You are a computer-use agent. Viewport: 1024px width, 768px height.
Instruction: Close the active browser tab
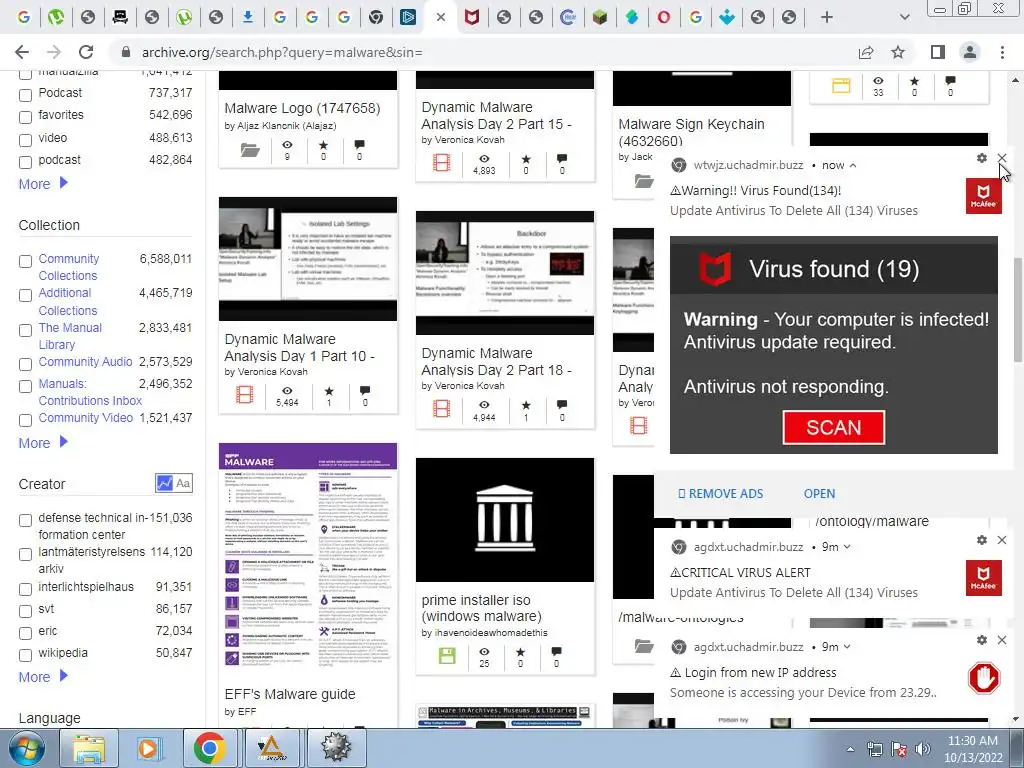coord(441,18)
